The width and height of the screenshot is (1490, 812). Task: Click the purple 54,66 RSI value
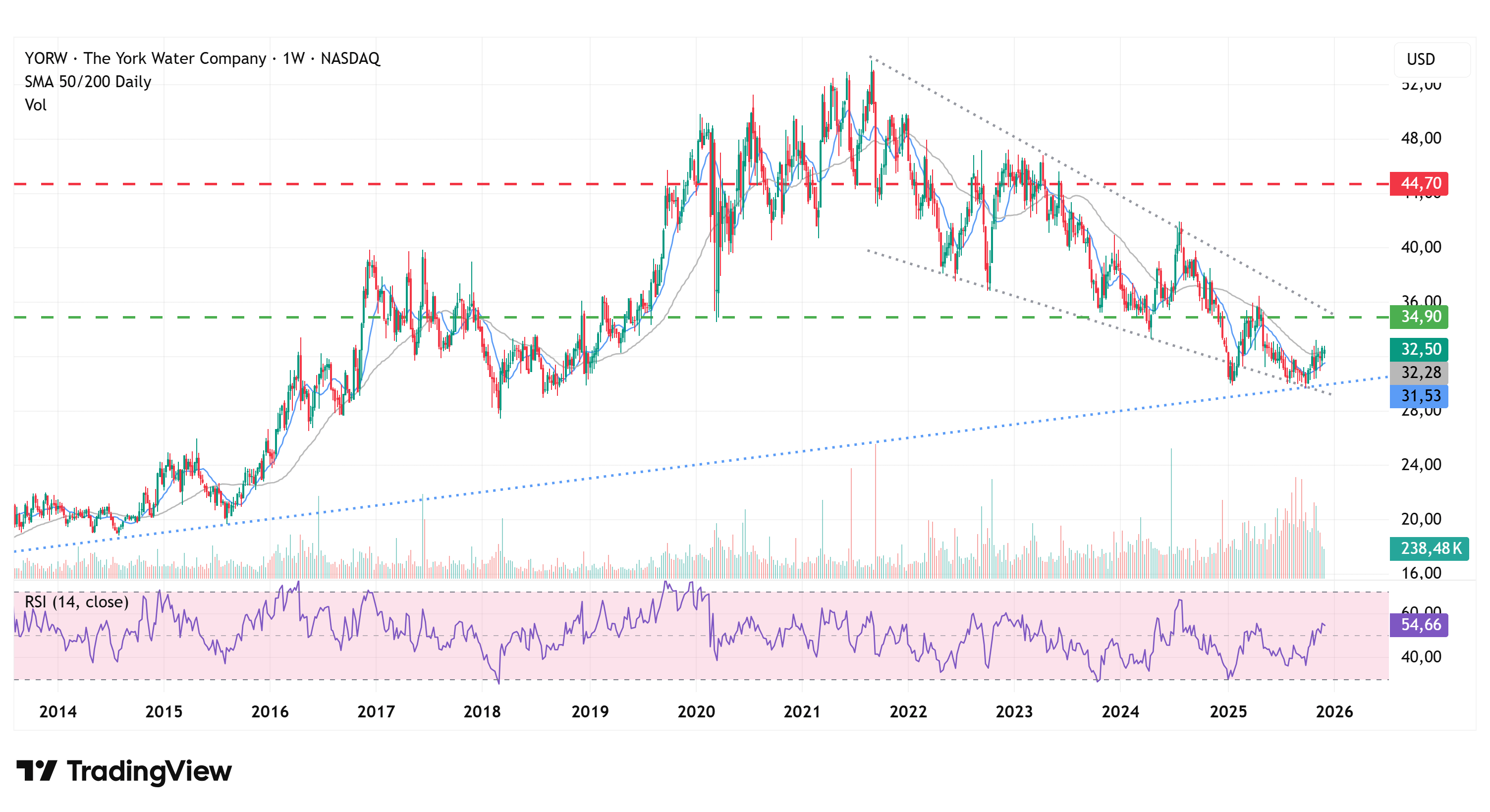[1419, 625]
